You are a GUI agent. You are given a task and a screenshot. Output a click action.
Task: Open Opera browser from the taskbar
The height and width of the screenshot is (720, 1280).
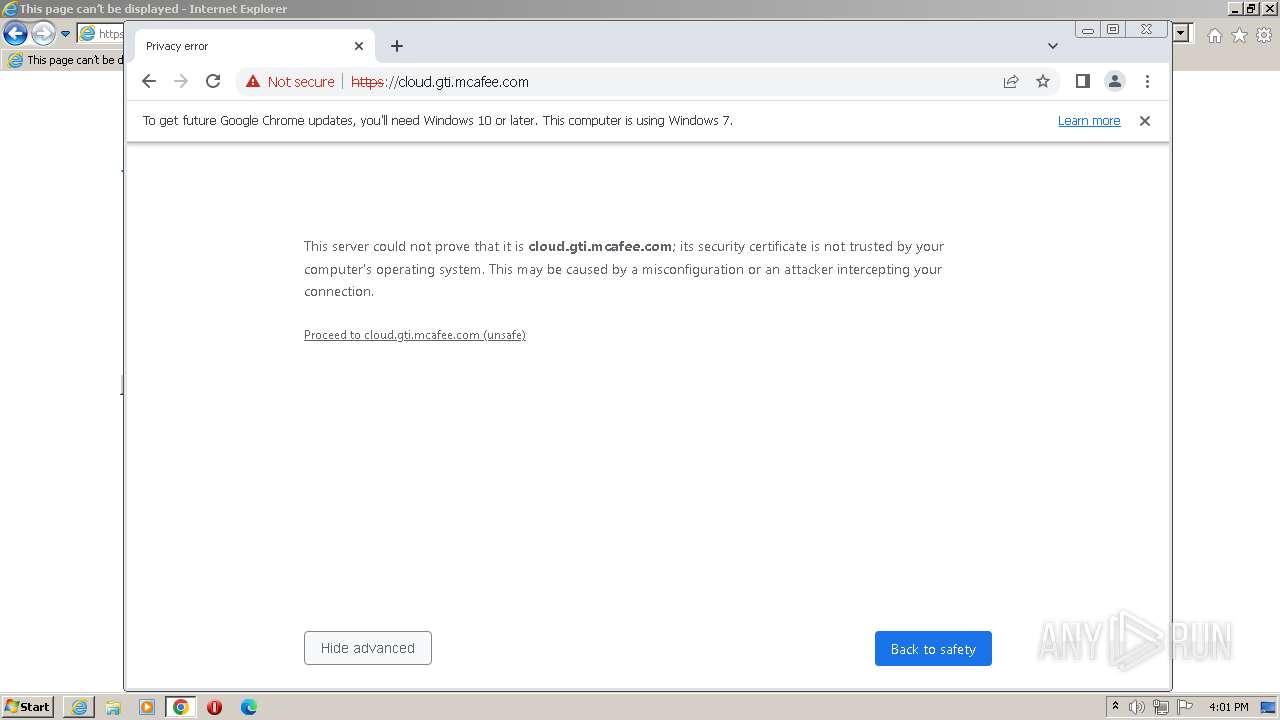pos(214,707)
